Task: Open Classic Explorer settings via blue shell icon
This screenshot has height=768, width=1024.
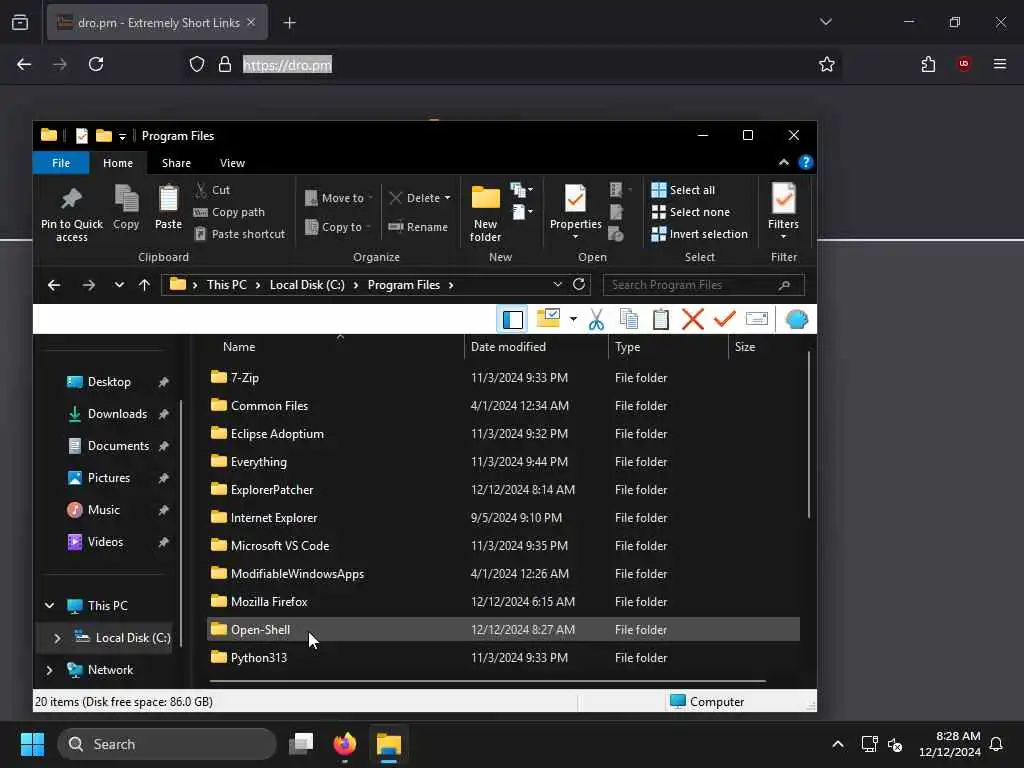Action: coord(797,319)
